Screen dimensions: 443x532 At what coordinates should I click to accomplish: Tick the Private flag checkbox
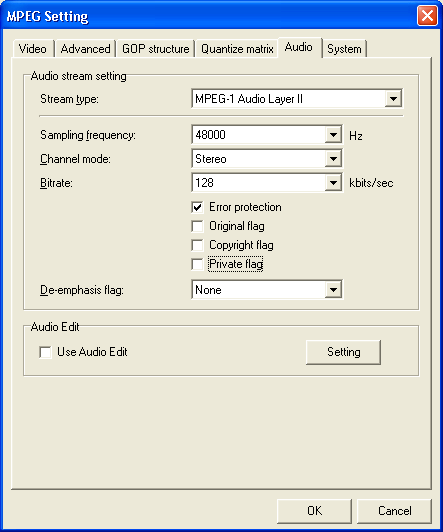[197, 264]
